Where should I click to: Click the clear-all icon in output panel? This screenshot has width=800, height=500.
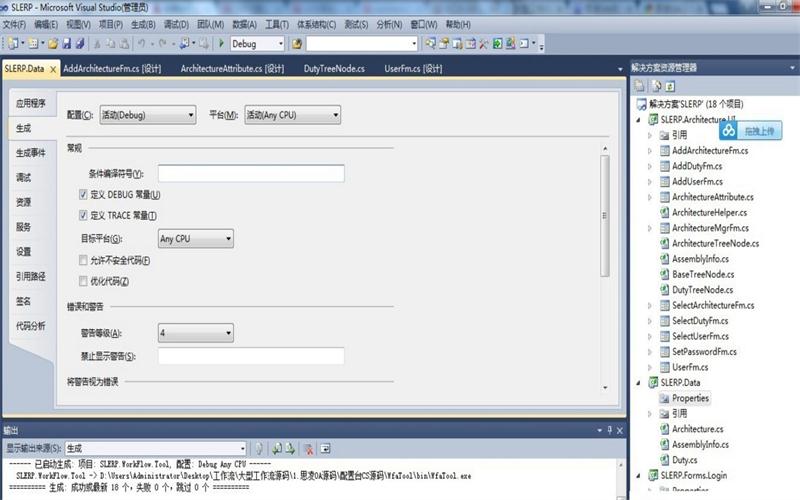click(308, 448)
